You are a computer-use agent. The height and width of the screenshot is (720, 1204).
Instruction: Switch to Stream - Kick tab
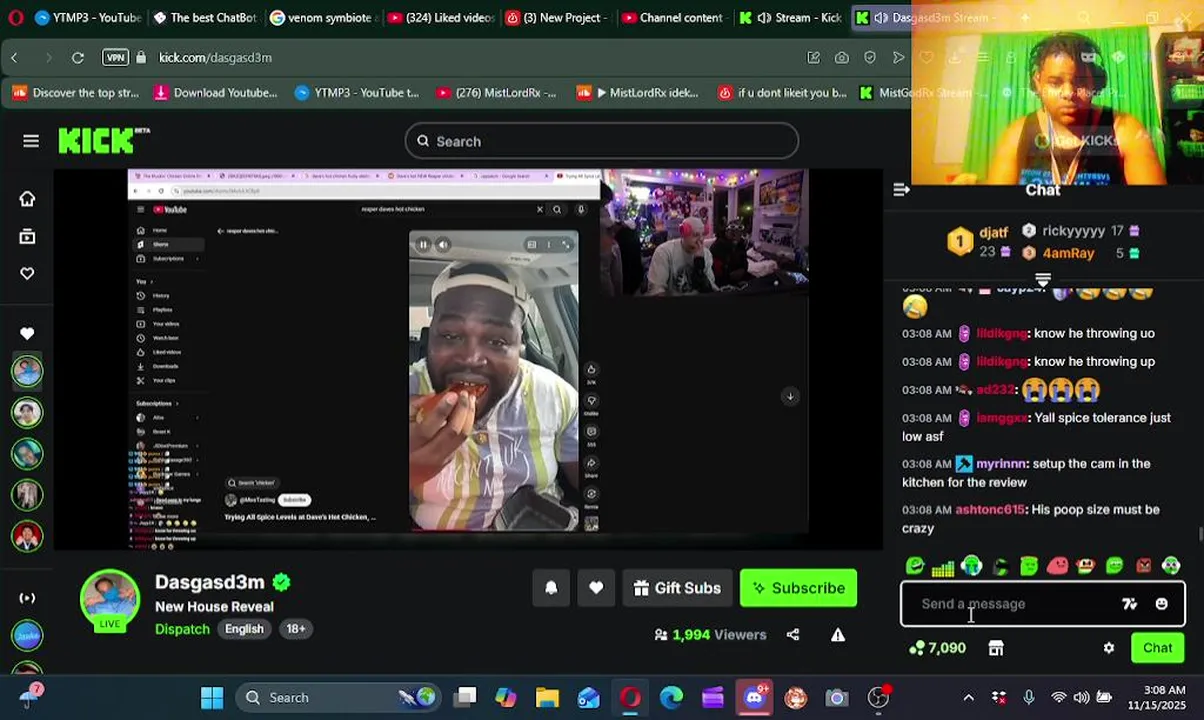point(791,18)
